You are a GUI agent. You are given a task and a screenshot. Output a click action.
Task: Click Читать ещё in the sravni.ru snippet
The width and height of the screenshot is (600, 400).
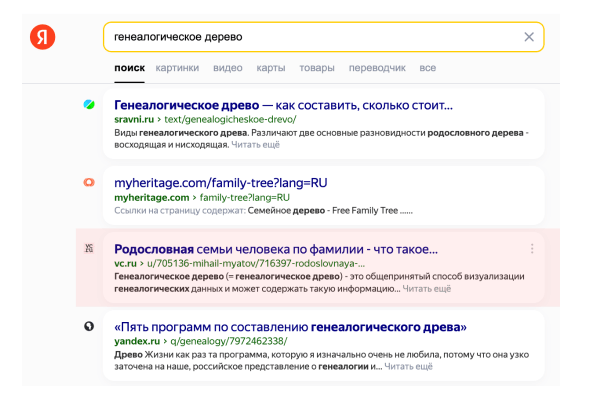[x=255, y=145]
